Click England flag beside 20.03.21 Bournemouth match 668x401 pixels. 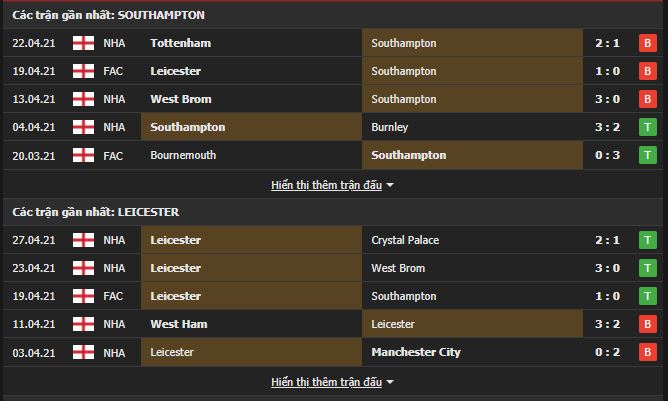(84, 155)
